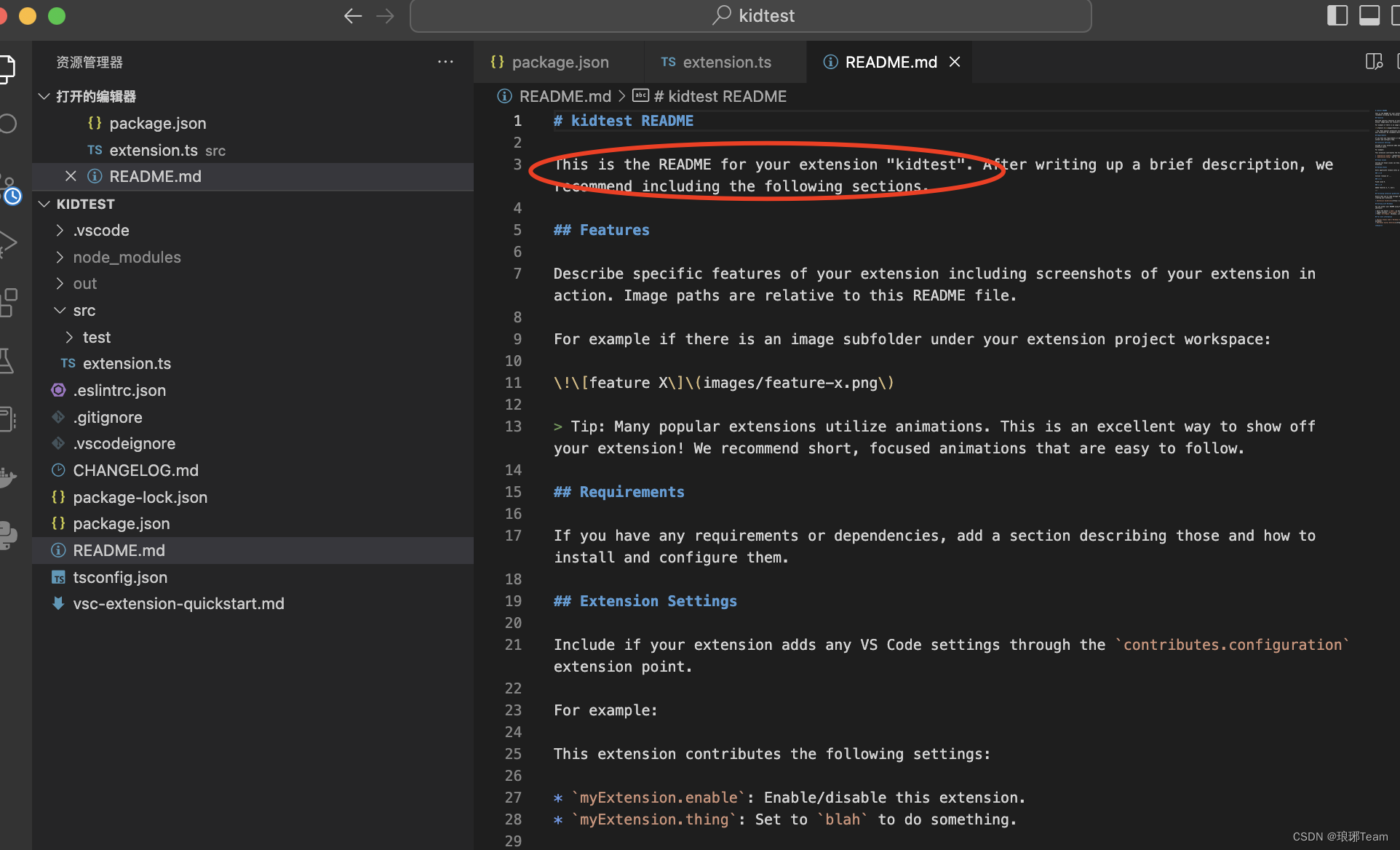Open preview to the side icon
The width and height of the screenshot is (1400, 850).
[1374, 62]
